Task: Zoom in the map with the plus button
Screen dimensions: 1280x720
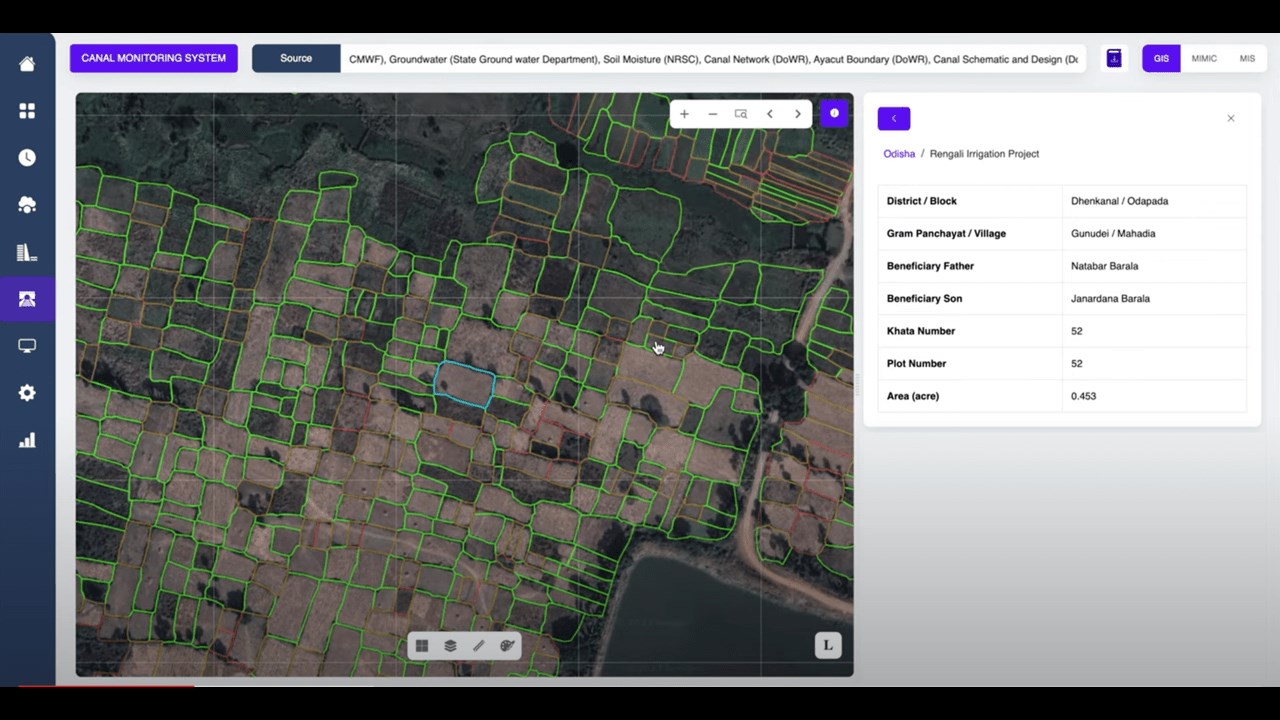Action: point(684,114)
